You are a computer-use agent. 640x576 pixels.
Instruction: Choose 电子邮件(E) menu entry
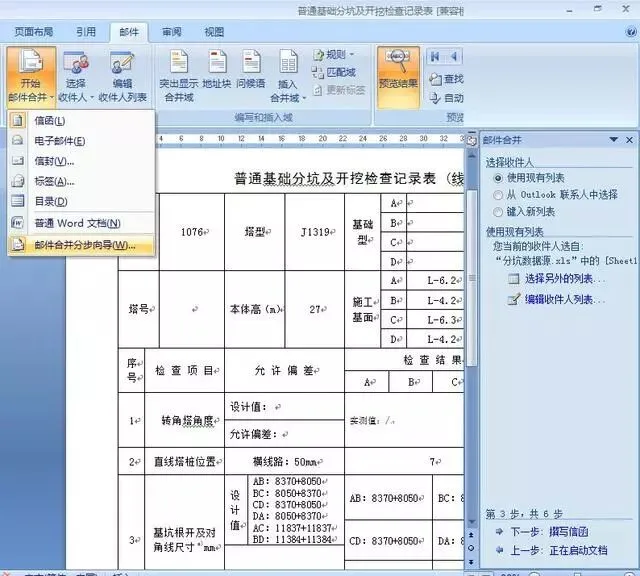pyautogui.click(x=81, y=141)
